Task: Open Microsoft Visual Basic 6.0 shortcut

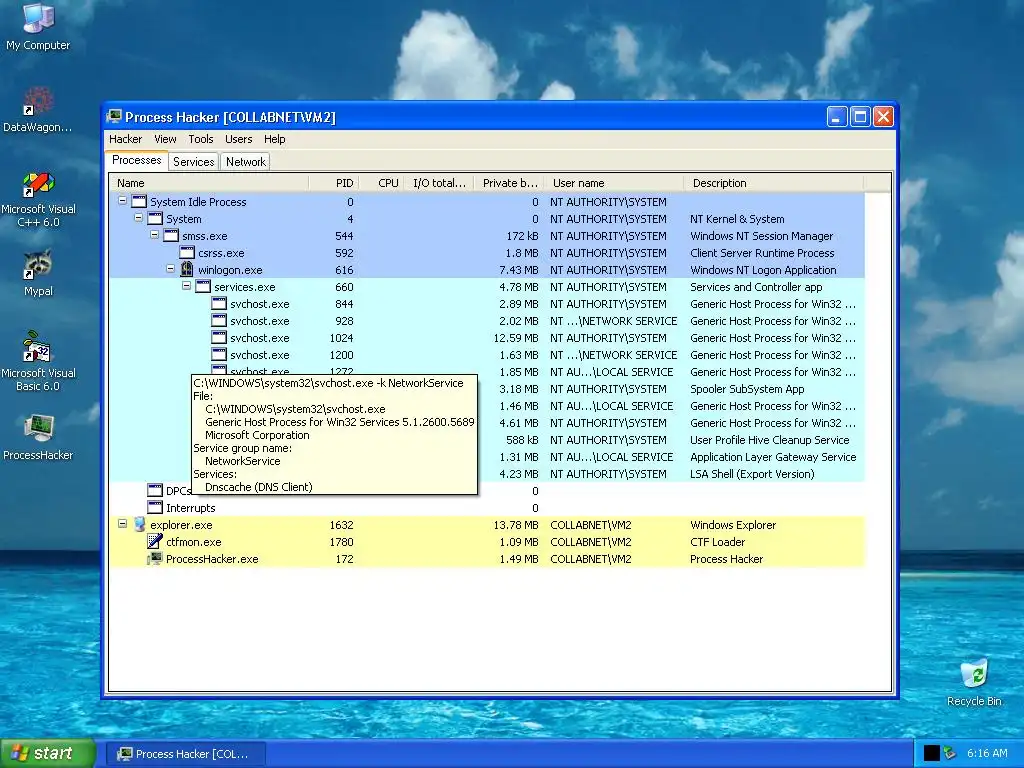Action: pyautogui.click(x=38, y=362)
